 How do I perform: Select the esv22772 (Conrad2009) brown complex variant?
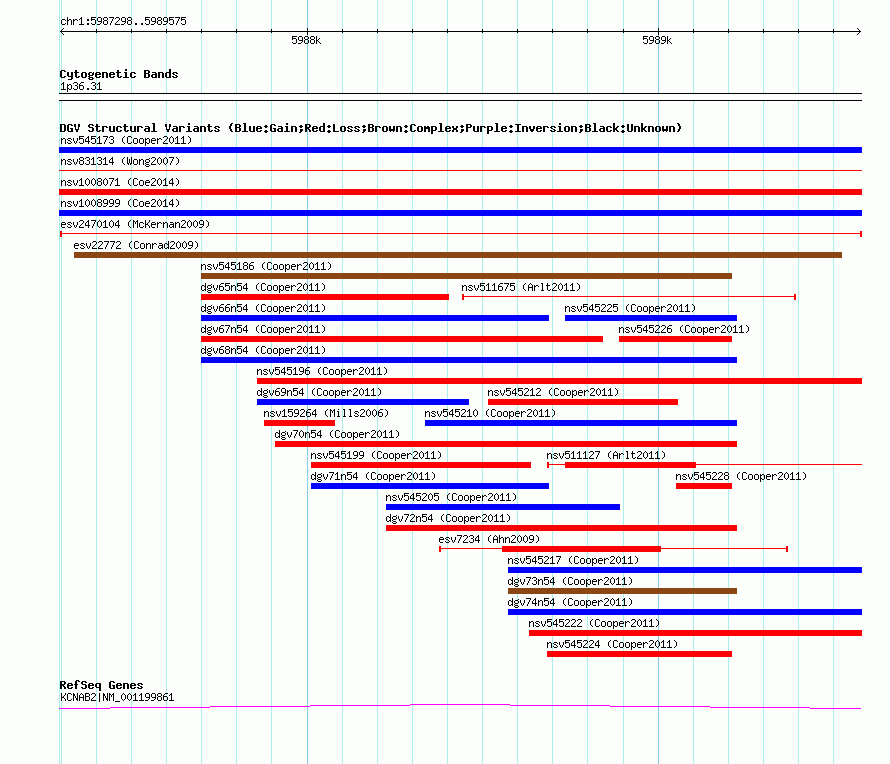(x=457, y=255)
